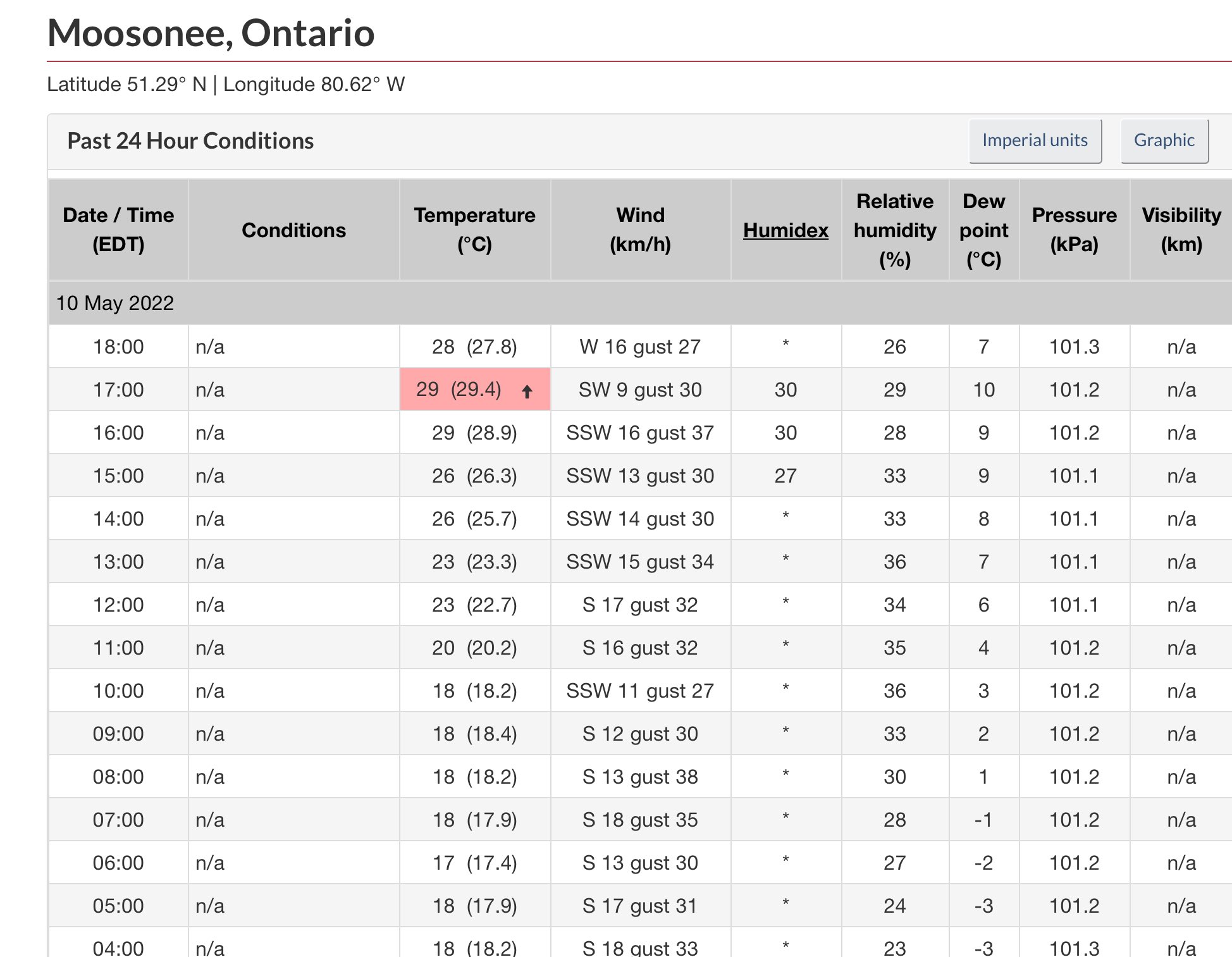This screenshot has width=1232, height=957.
Task: Click the Temperature (°C) column header
Action: pos(475,229)
